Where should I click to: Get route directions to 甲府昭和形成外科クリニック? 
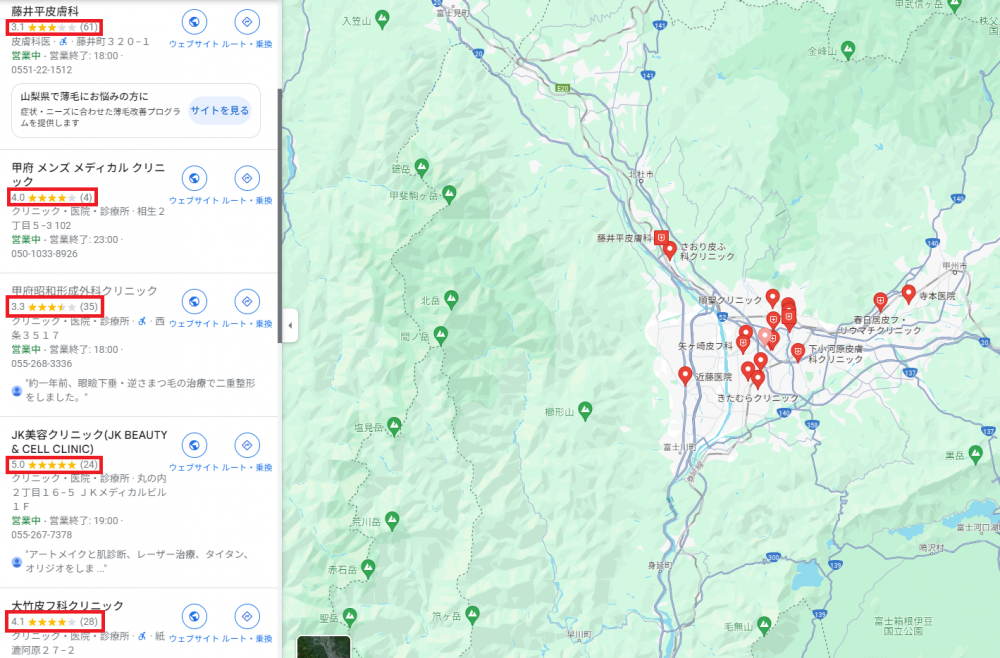click(247, 302)
